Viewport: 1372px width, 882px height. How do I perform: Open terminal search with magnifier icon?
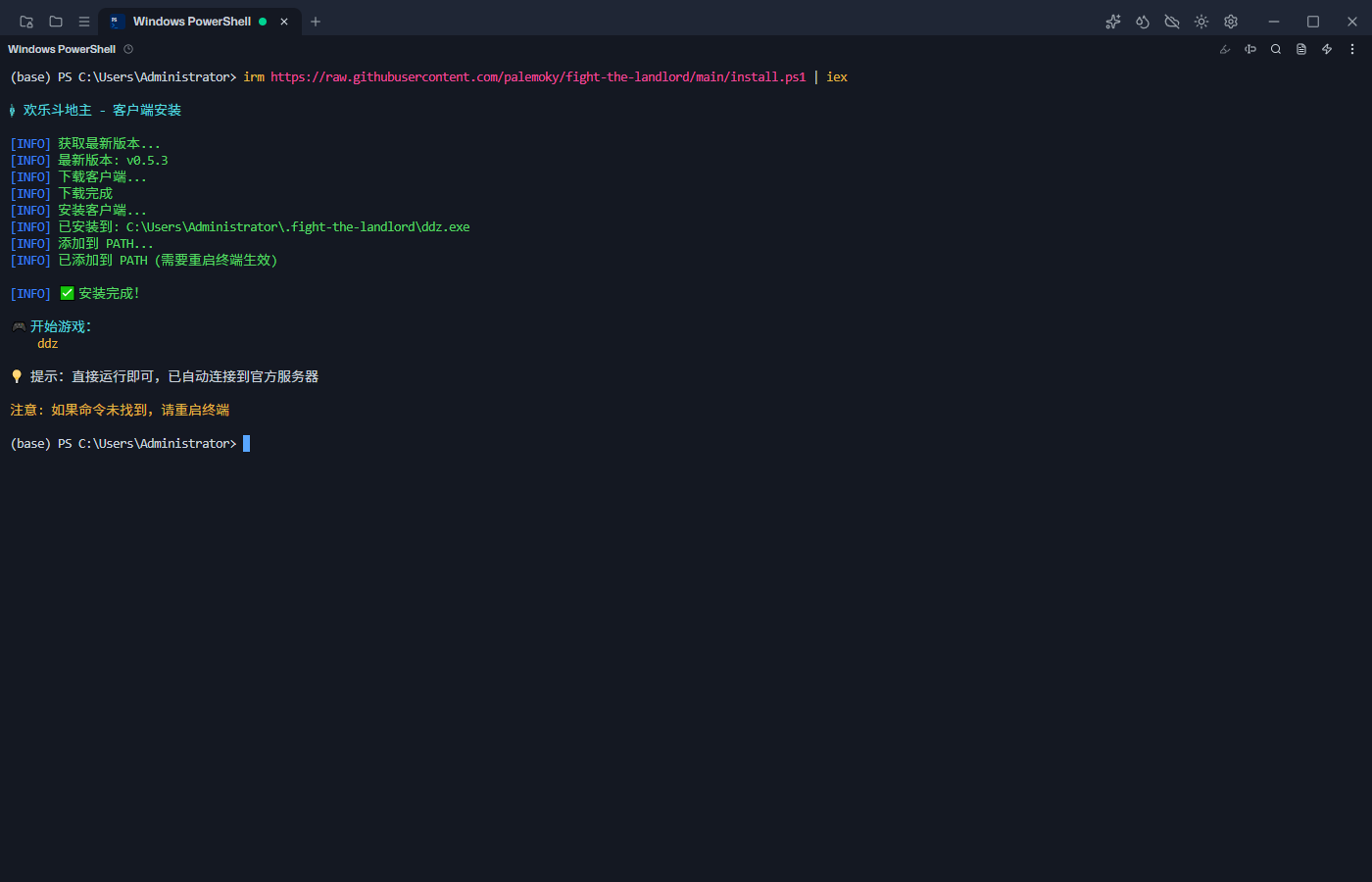coord(1276,49)
